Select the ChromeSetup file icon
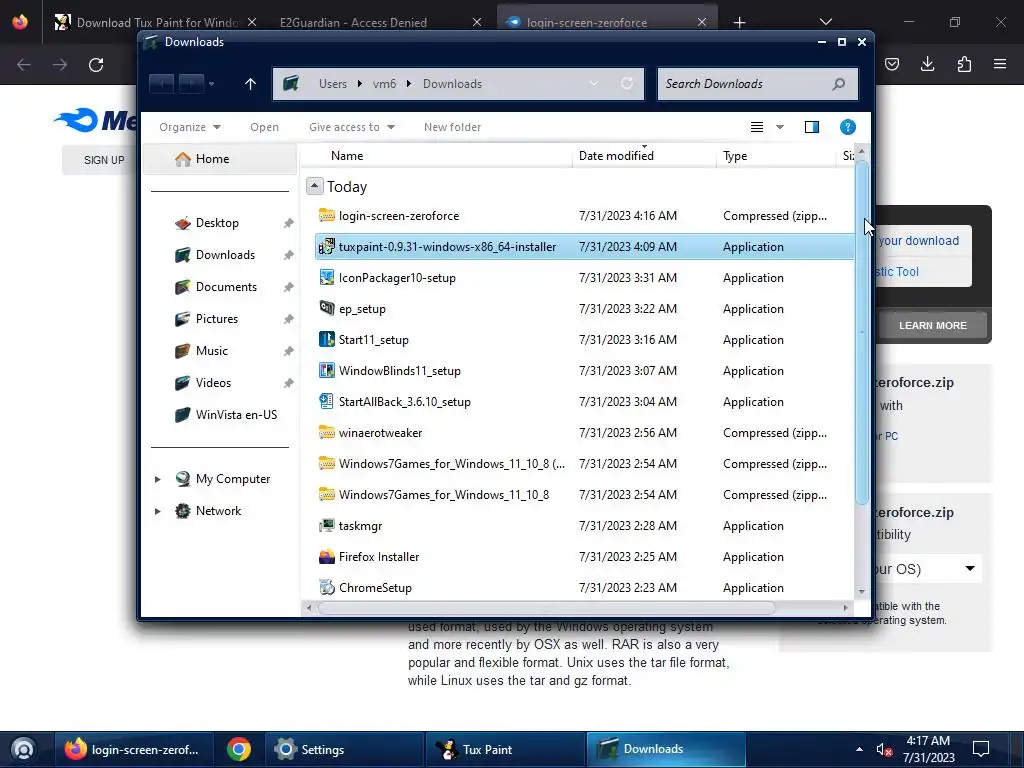The height and width of the screenshot is (768, 1024). click(x=327, y=587)
